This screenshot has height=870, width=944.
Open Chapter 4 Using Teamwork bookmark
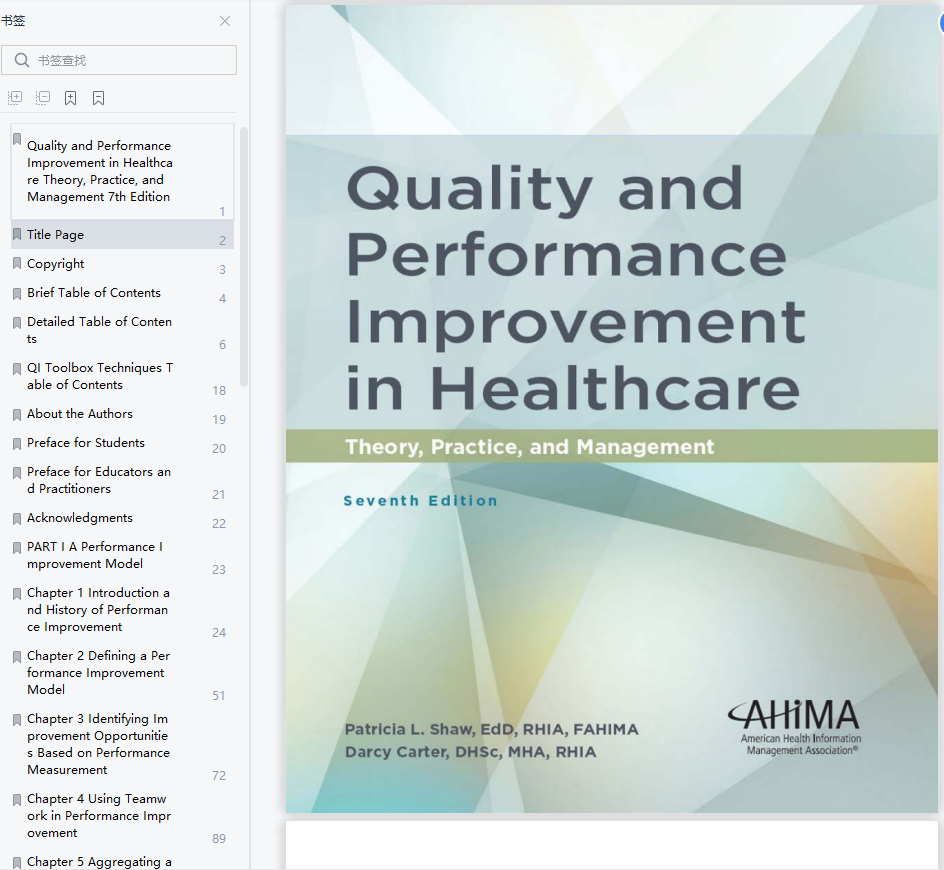122,816
